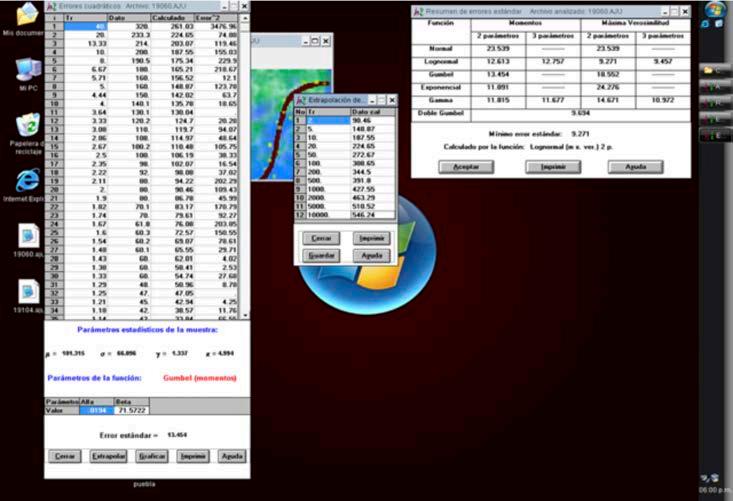733x501 pixels.
Task: Select the highlighted Tr cell in Extrapolación row 1
Action: (x=328, y=121)
